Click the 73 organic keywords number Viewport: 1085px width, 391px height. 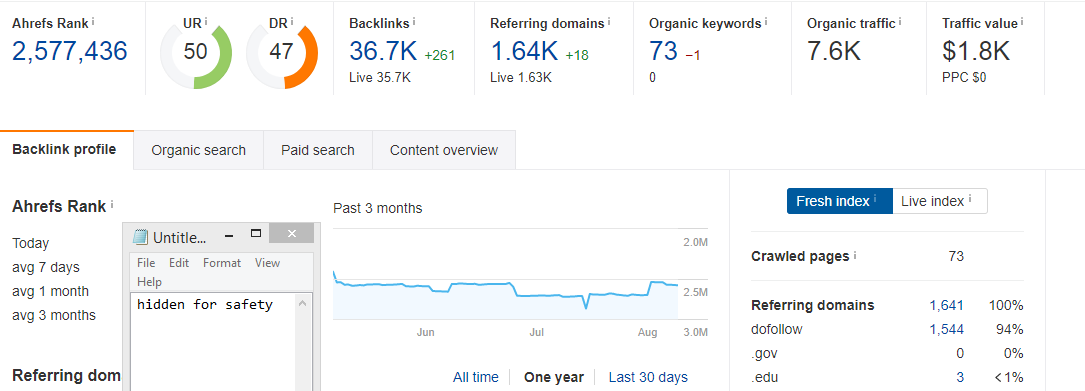[663, 52]
